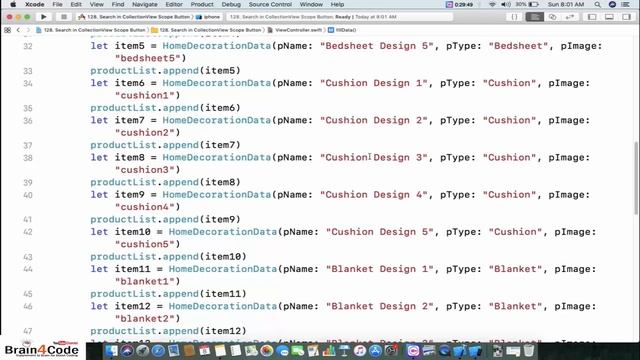The height and width of the screenshot is (360, 640).
Task: Switch to the Assistant editor
Action: pyautogui.click(x=552, y=17)
